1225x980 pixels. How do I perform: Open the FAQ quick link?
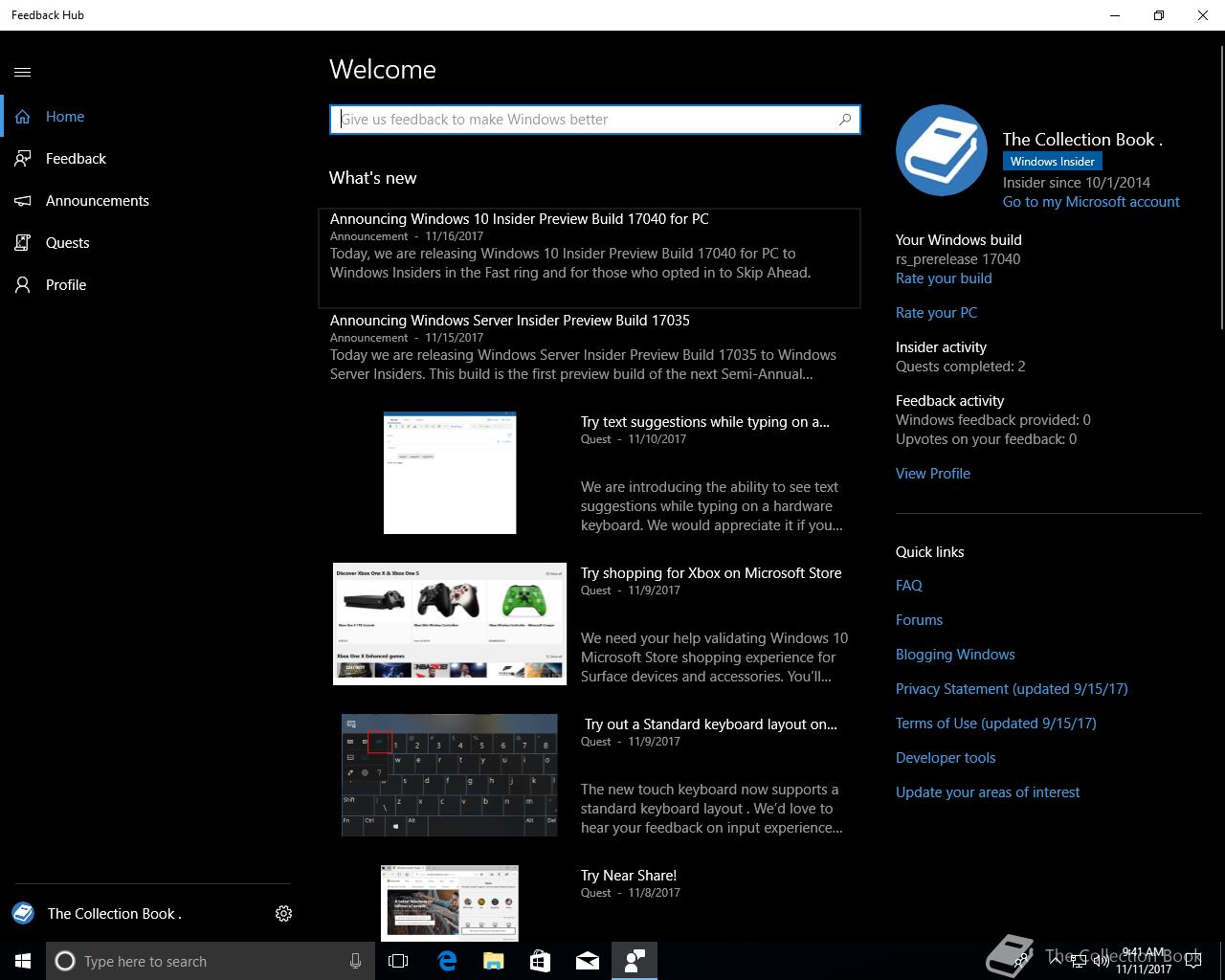click(x=909, y=586)
